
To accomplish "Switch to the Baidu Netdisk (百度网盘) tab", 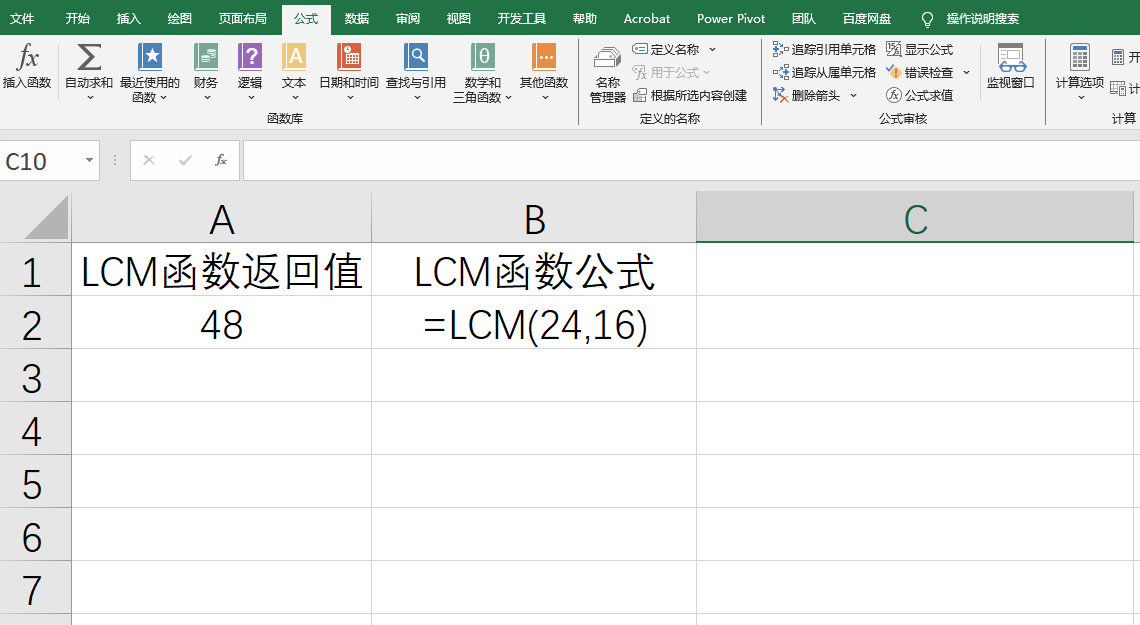I will point(867,18).
